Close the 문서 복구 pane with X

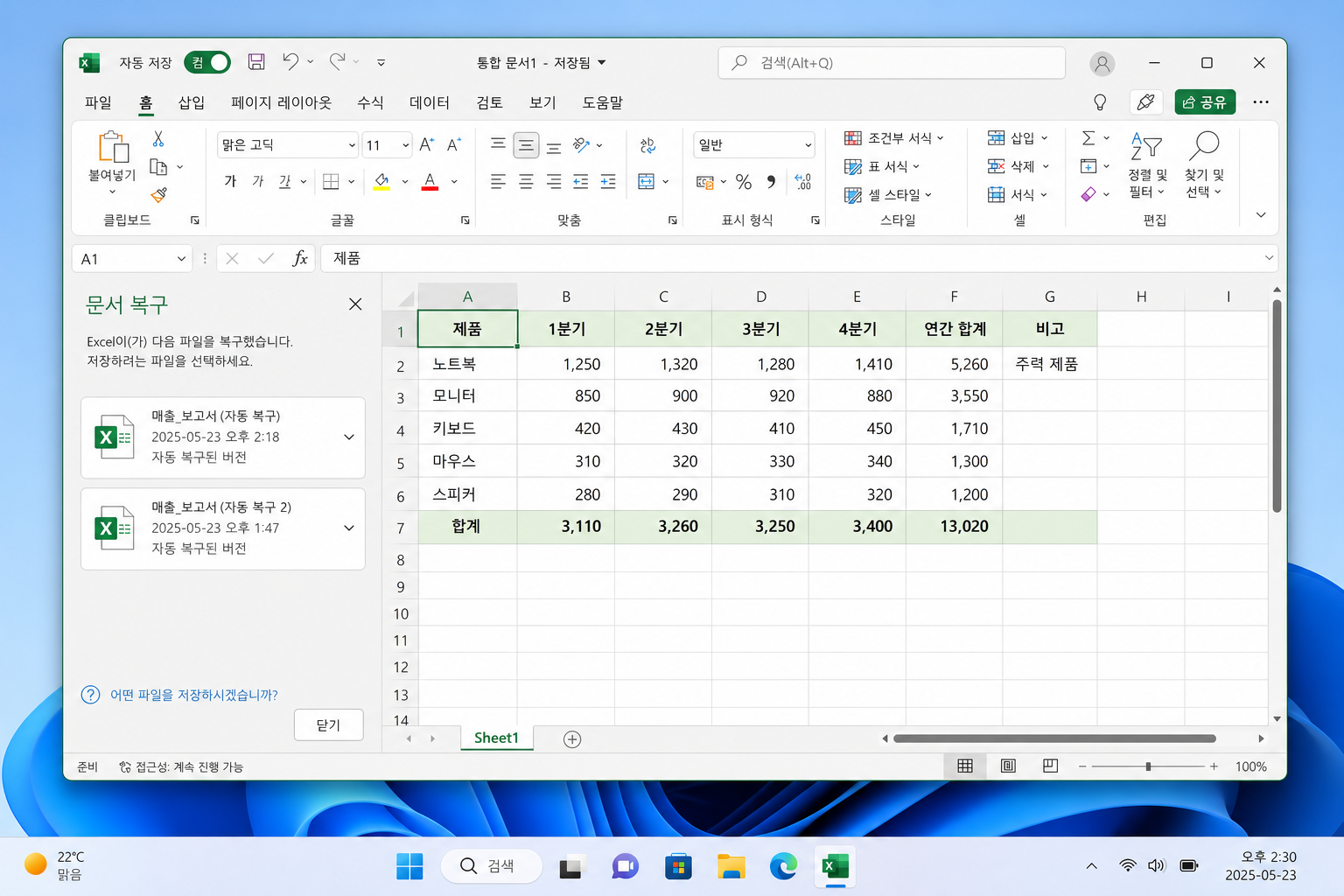[355, 304]
